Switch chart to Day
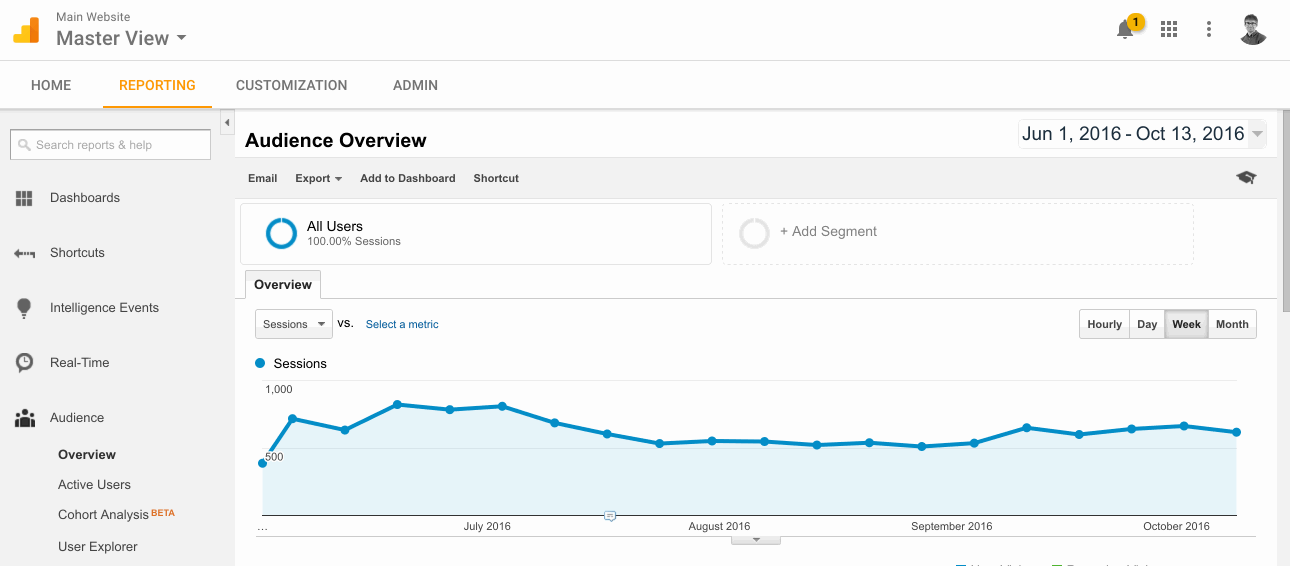Viewport: 1290px width, 566px height. pos(1147,324)
